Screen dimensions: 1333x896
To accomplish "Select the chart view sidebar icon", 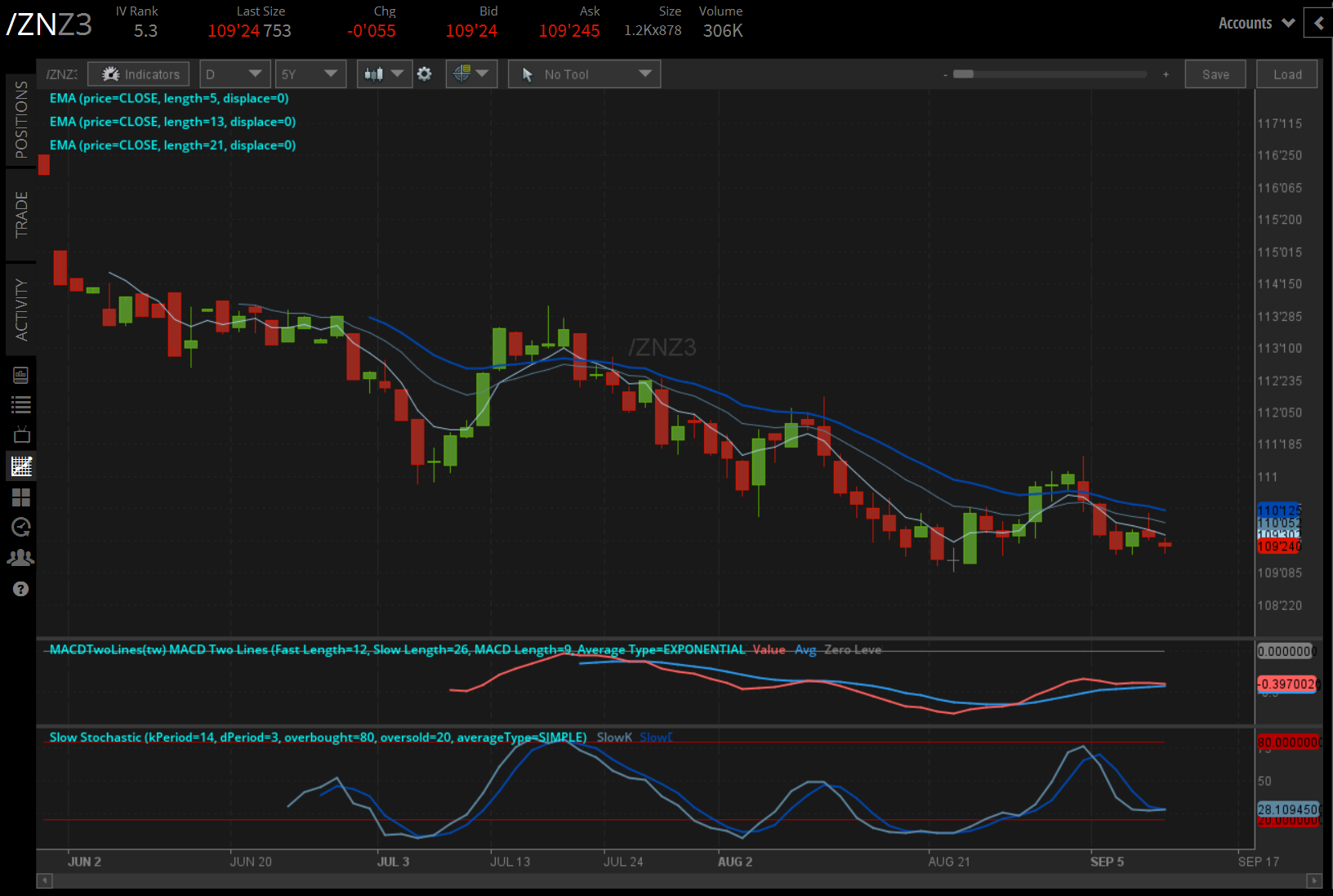I will [21, 466].
